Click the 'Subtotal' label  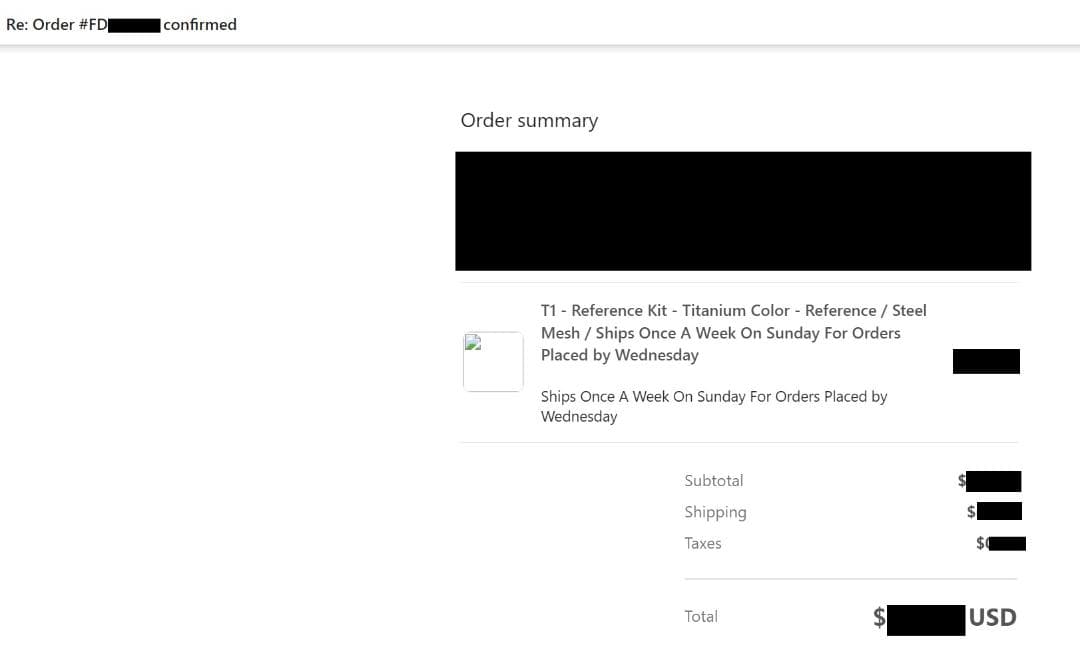[714, 480]
